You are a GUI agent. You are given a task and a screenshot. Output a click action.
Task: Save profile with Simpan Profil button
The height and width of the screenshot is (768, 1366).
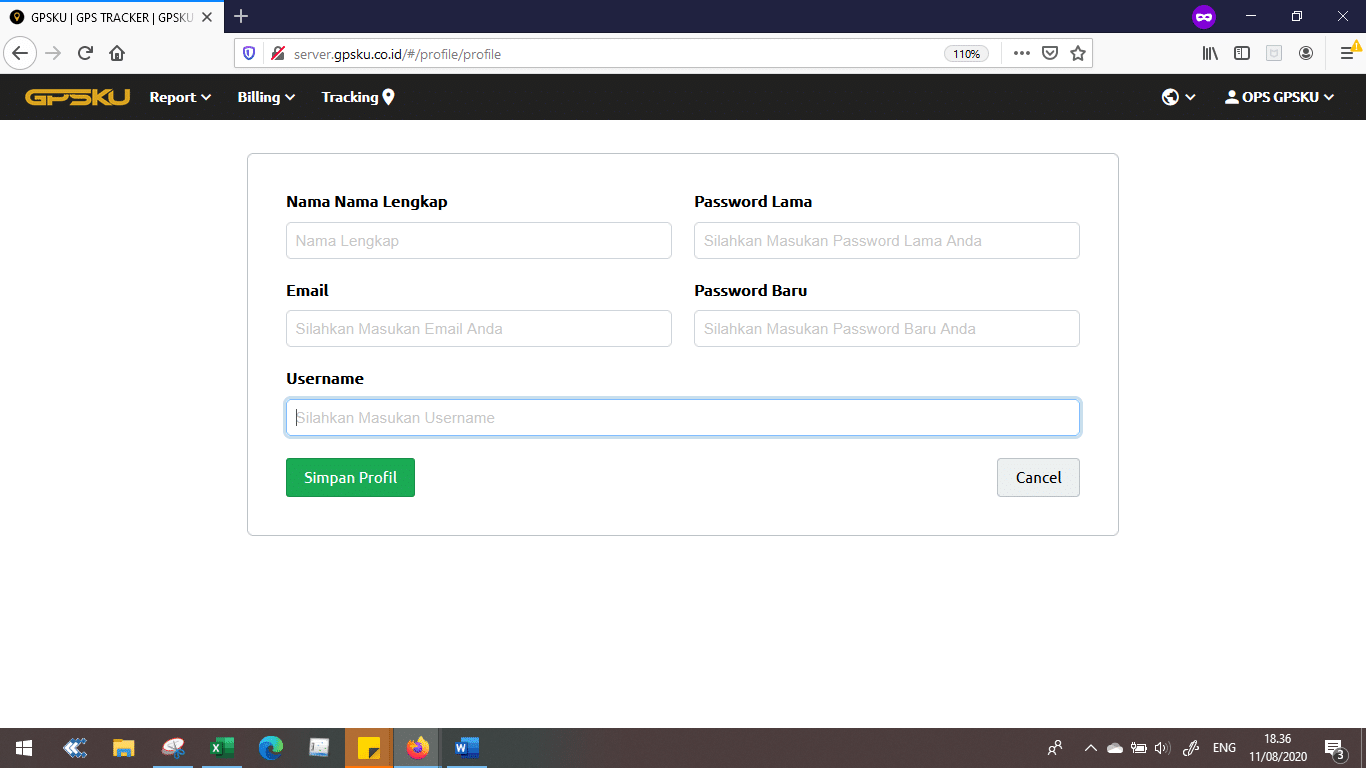(350, 477)
